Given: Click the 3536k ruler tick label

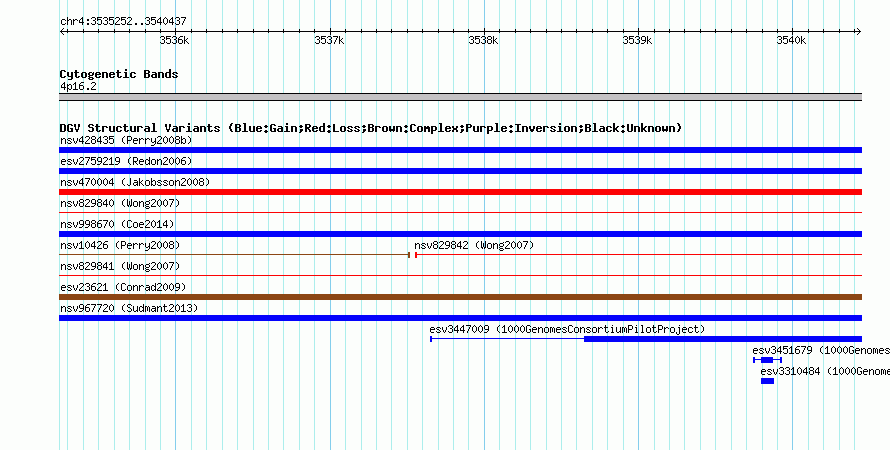Looking at the screenshot, I should coord(174,40).
